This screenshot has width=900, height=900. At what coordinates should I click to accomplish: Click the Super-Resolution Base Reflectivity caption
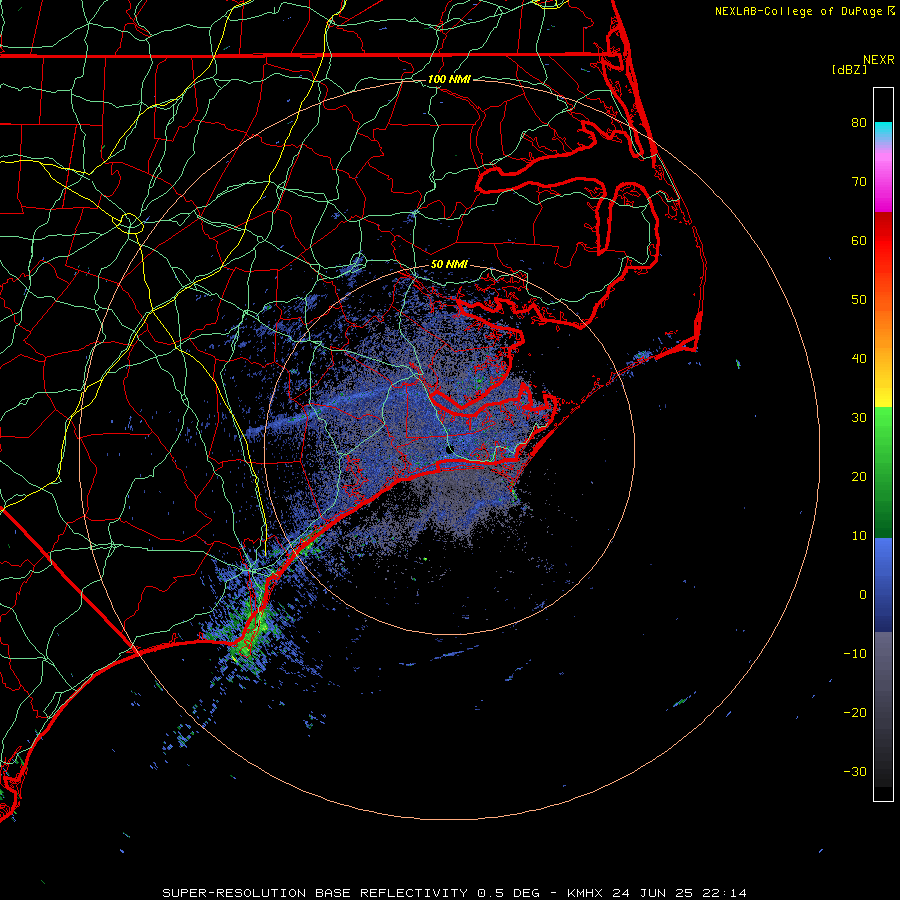pos(315,893)
